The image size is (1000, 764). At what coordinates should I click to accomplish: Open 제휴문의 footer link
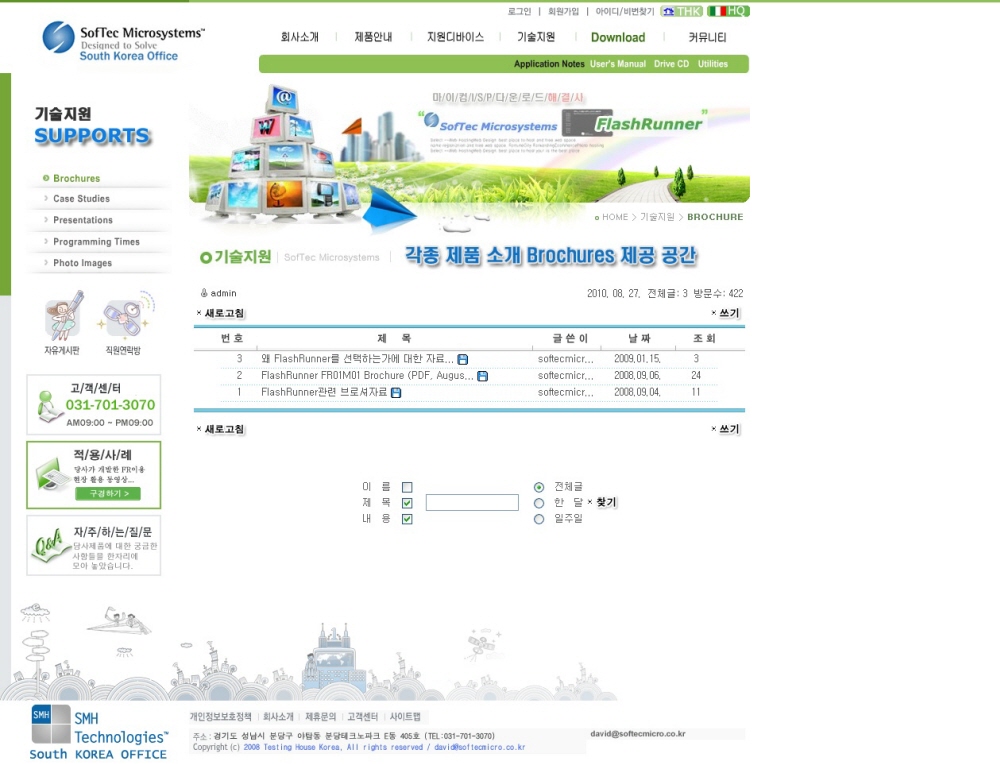point(320,717)
